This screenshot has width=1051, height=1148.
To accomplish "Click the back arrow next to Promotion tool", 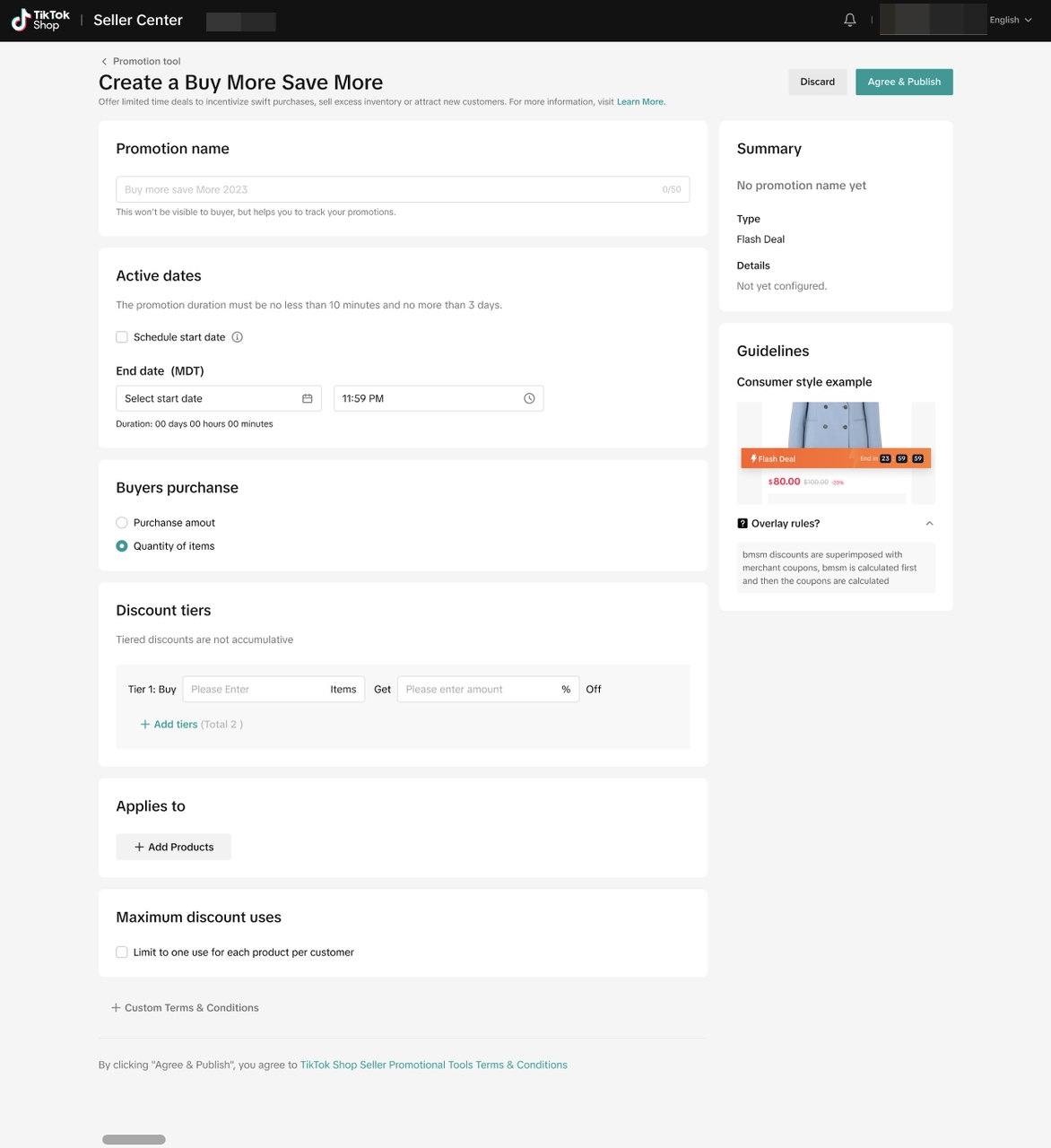I will [104, 61].
